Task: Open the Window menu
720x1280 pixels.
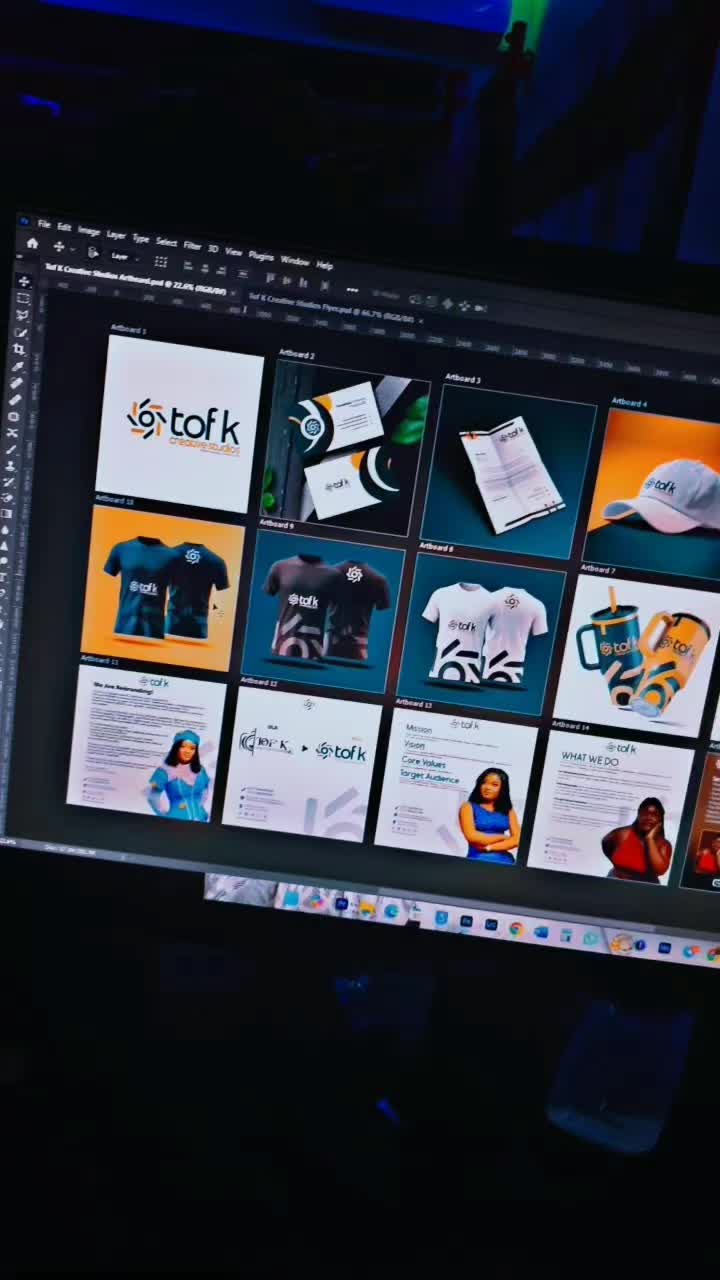Action: [x=294, y=261]
